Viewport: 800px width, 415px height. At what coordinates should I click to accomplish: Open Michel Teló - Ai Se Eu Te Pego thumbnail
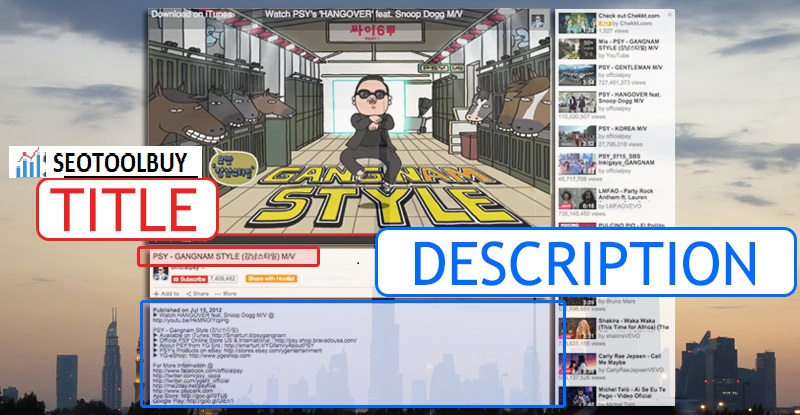point(577,396)
